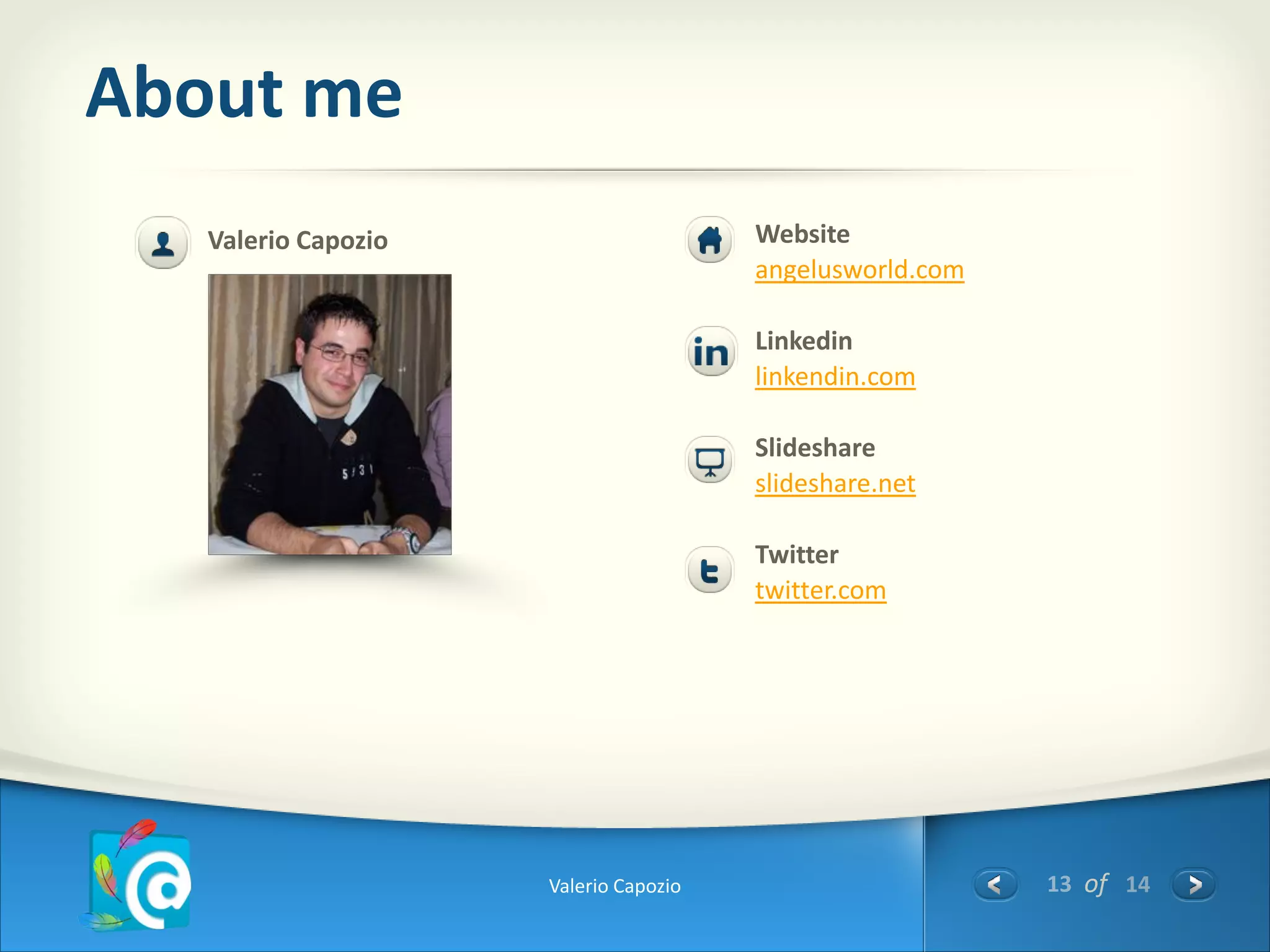Click the portrait photo thumbnail
This screenshot has height=952, width=1270.
[x=330, y=414]
